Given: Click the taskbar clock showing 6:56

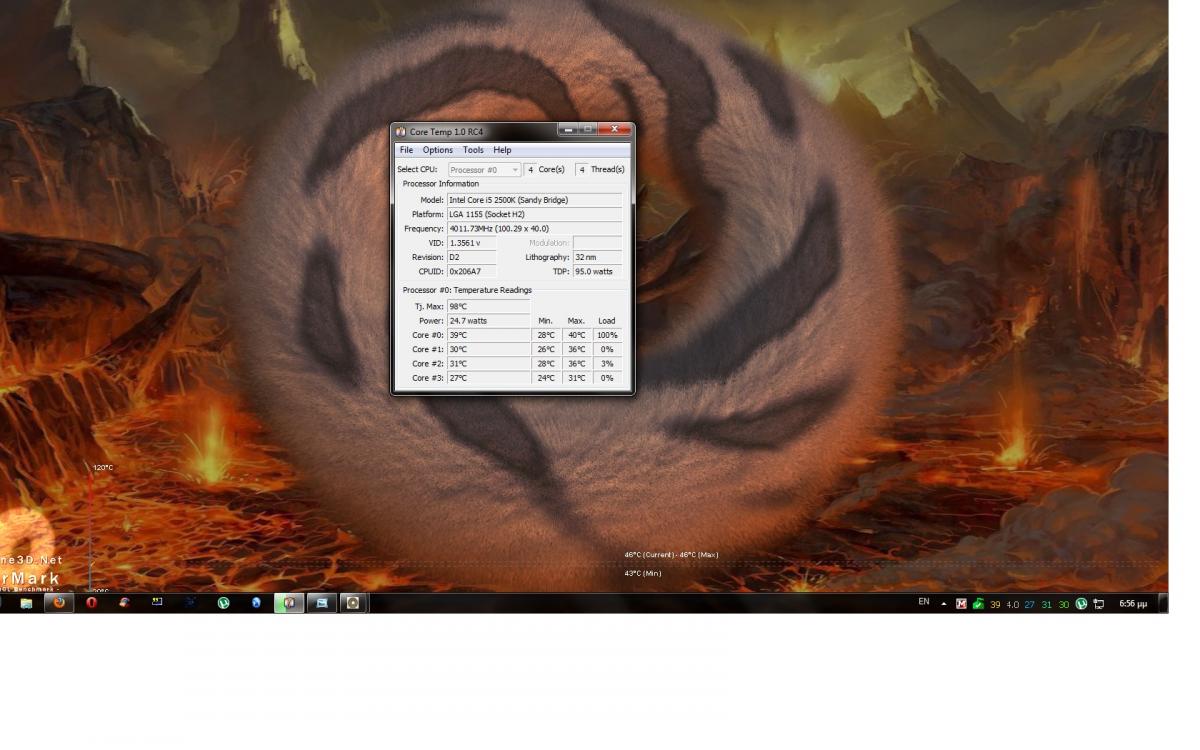Looking at the screenshot, I should (x=1133, y=604).
